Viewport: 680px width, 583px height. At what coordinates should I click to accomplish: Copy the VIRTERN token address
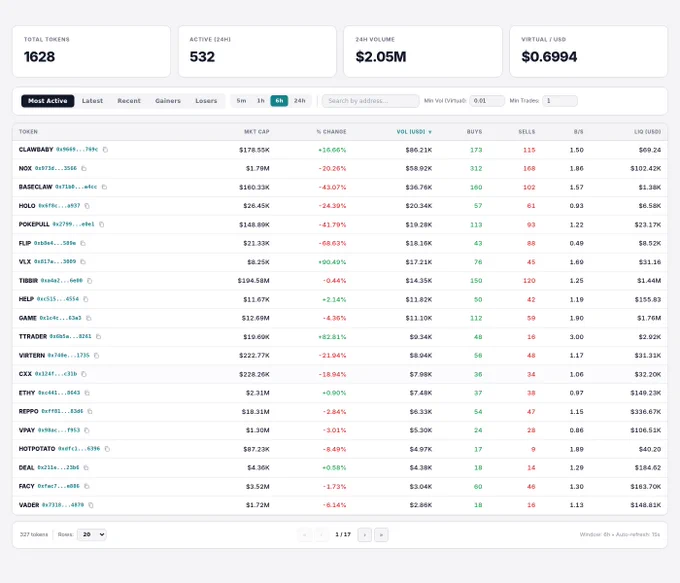click(x=96, y=355)
